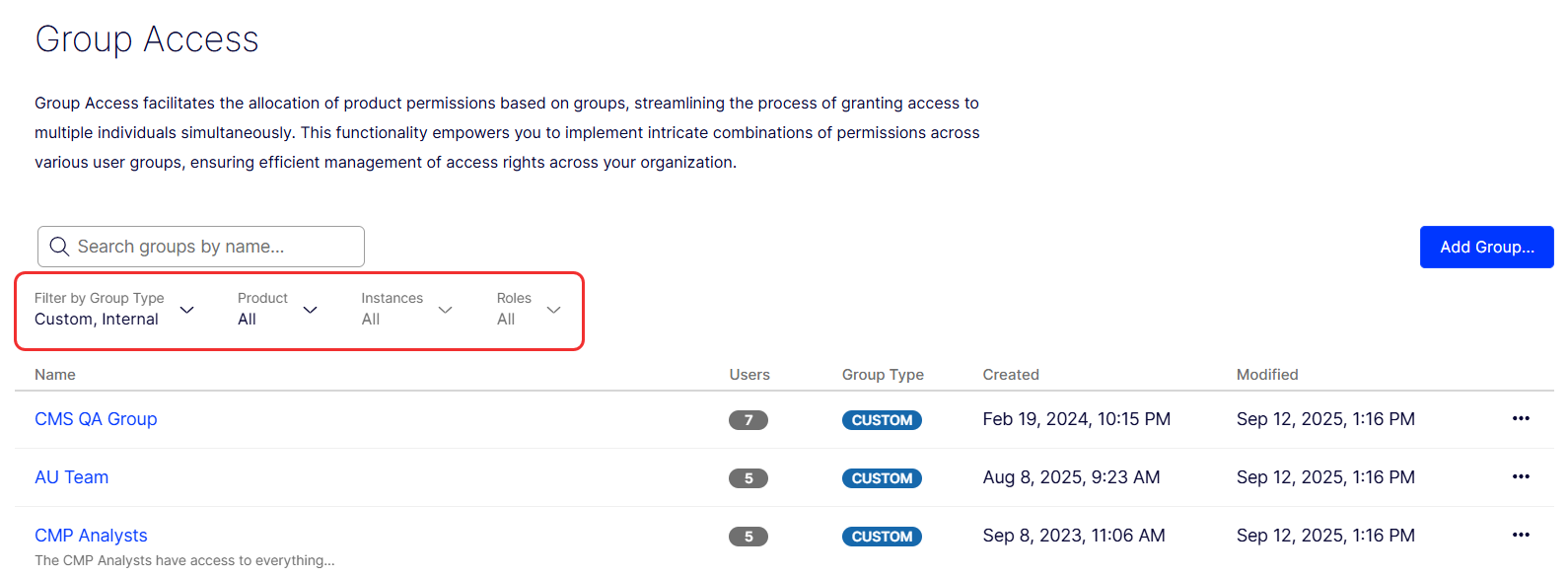Click the user count badge showing 7
This screenshot has width=1568, height=577.
pyautogui.click(x=748, y=420)
